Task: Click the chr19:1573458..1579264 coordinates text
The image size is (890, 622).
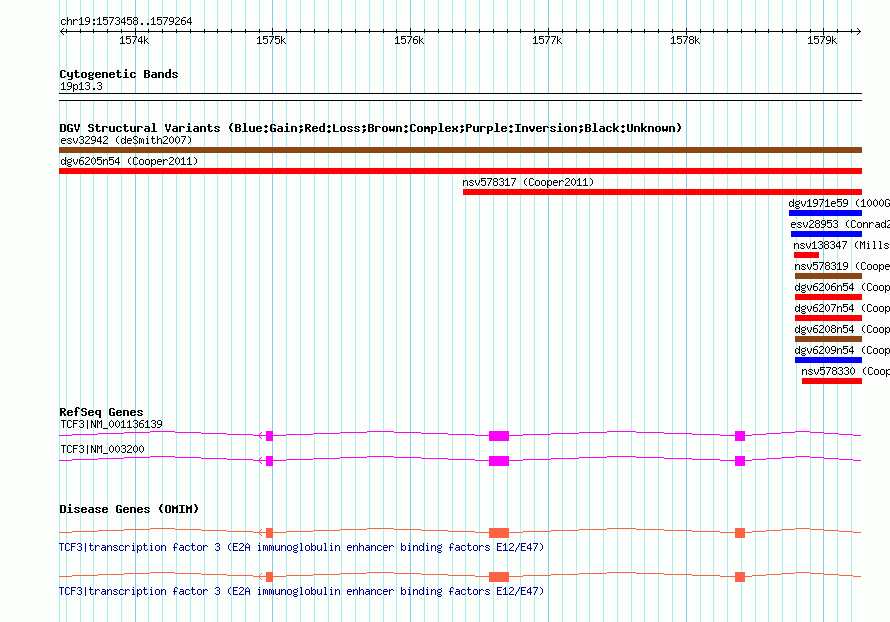Action: [126, 22]
